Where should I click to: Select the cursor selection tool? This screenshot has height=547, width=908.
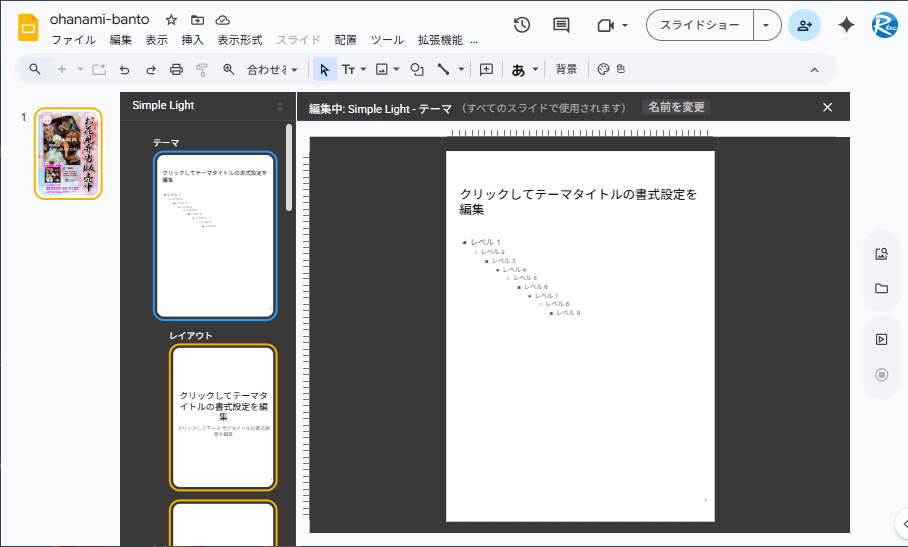[323, 70]
